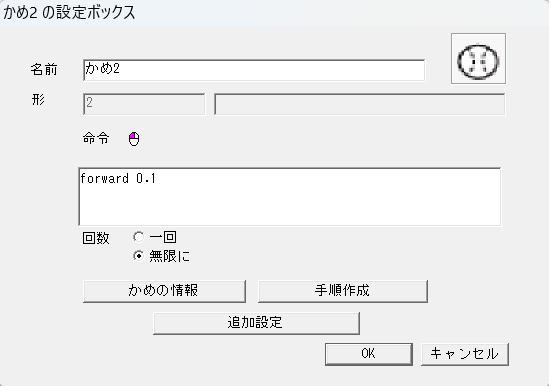Select the 無限に radio button
Image resolution: width=549 pixels, height=386 pixels.
(x=139, y=256)
